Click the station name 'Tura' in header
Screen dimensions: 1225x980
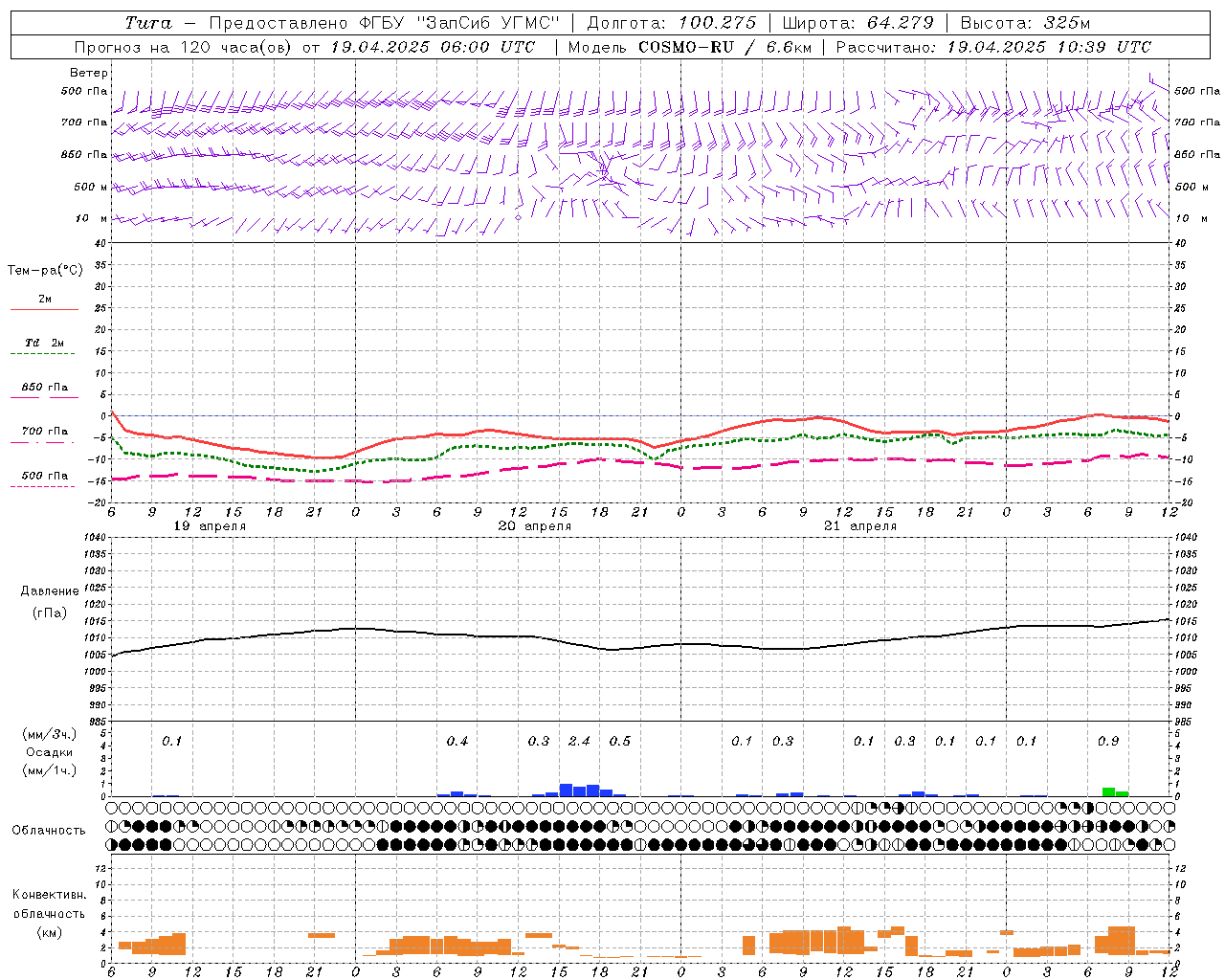tap(148, 23)
